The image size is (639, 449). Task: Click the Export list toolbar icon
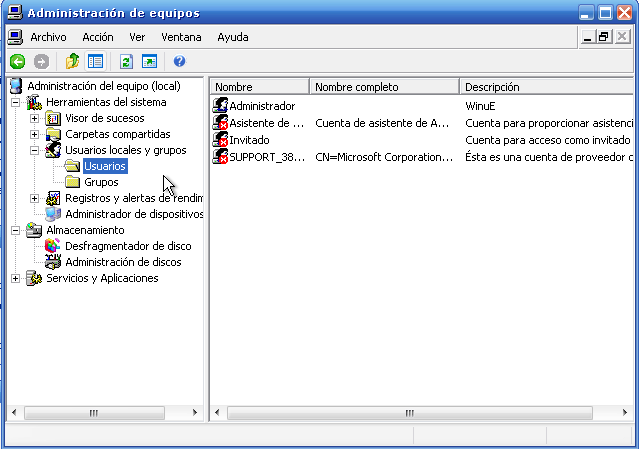pyautogui.click(x=149, y=61)
